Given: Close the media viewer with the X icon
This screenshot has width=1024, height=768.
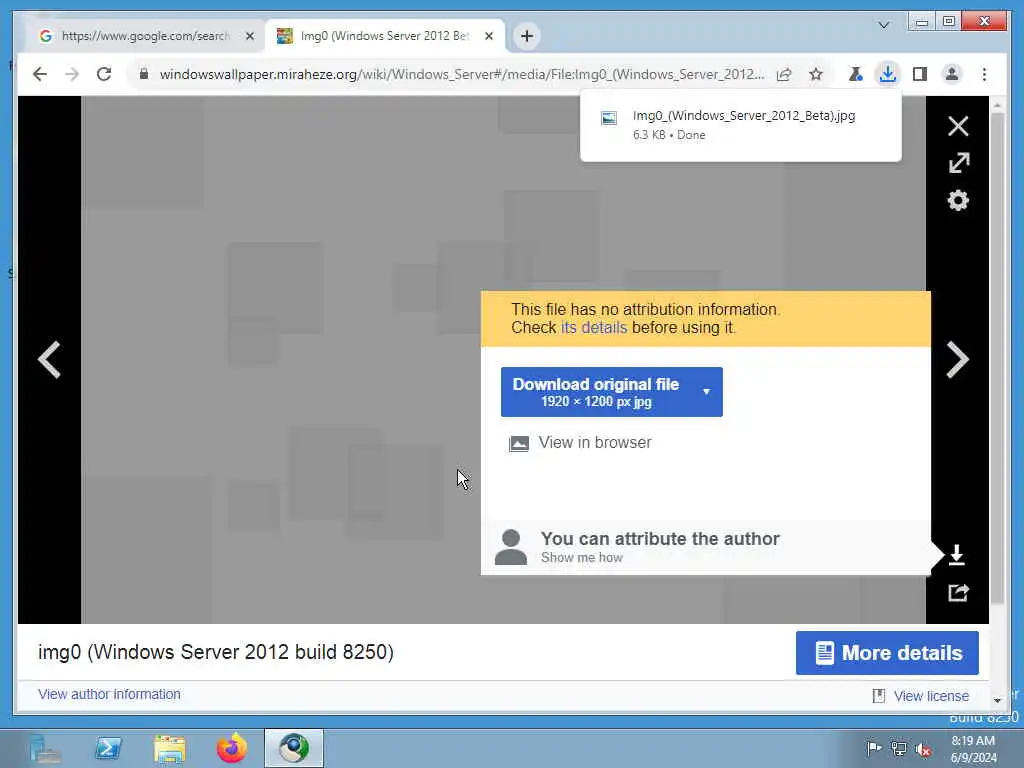Looking at the screenshot, I should coord(958,125).
